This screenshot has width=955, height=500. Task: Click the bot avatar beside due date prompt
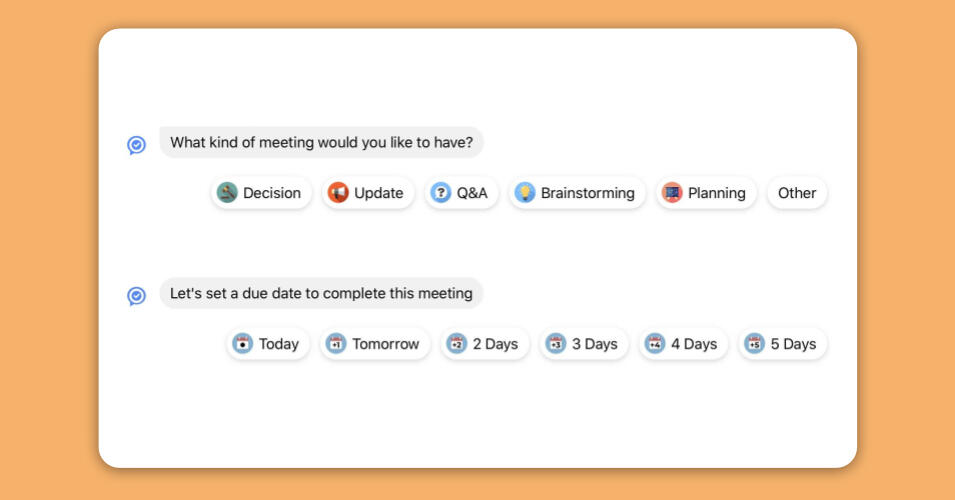(x=137, y=296)
